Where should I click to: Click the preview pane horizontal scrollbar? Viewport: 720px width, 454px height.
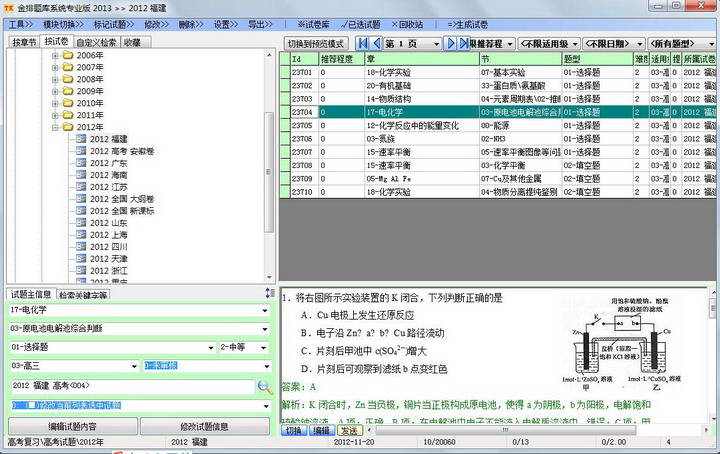tap(506, 430)
